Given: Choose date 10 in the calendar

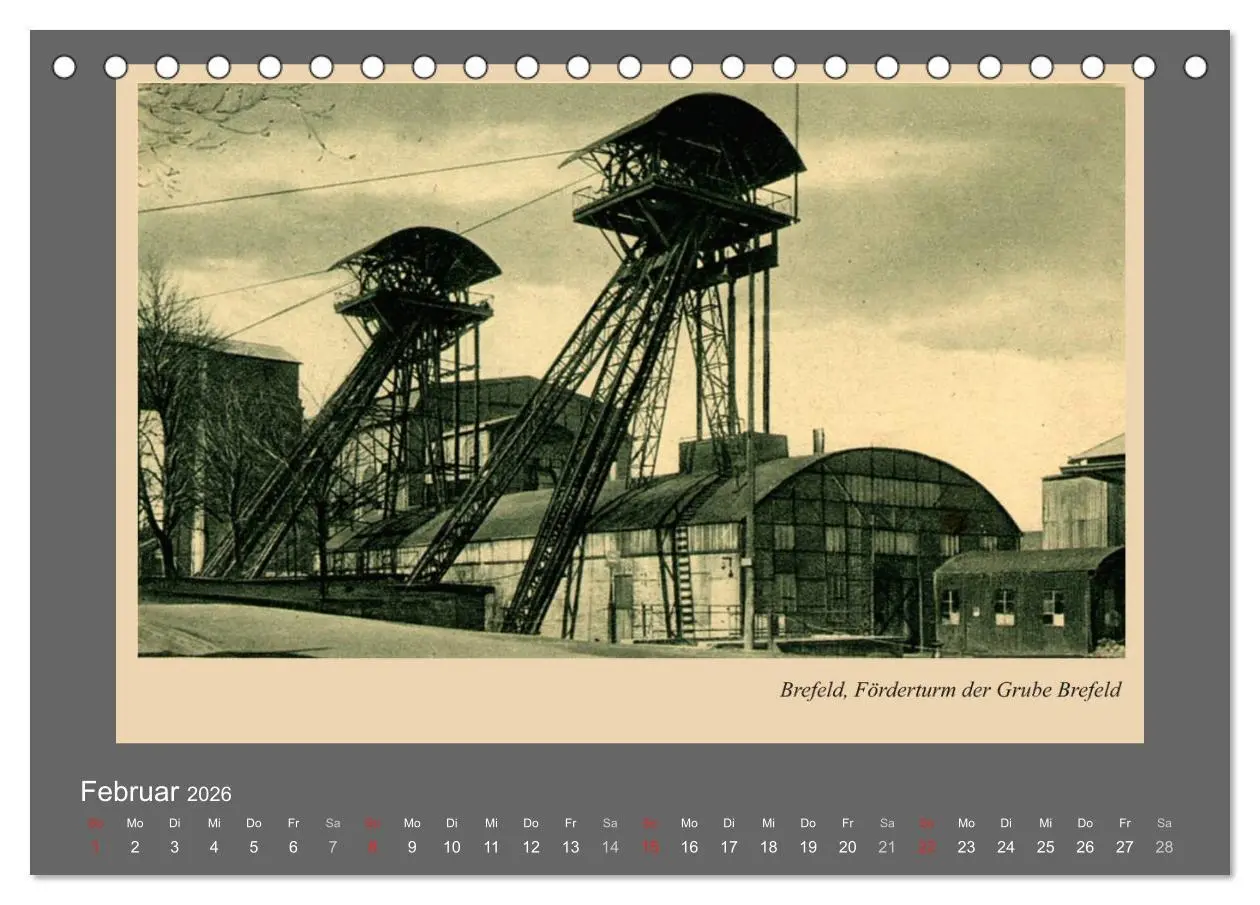Looking at the screenshot, I should click(x=452, y=847).
